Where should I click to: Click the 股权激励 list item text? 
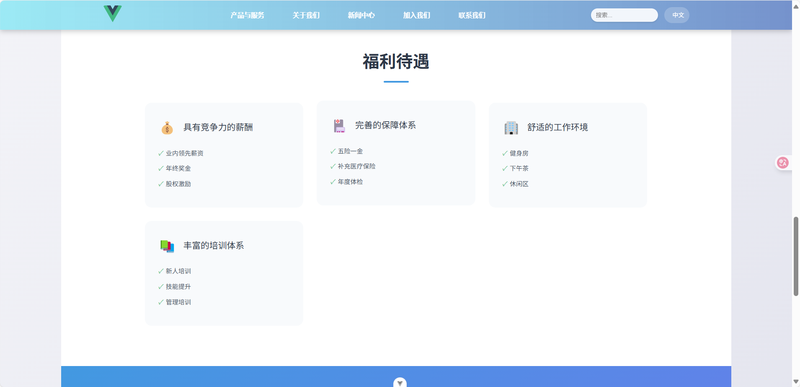[179, 184]
